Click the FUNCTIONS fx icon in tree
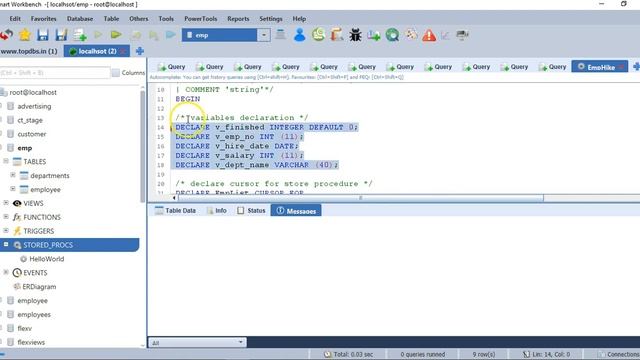The width and height of the screenshot is (640, 360). pyautogui.click(x=17, y=217)
